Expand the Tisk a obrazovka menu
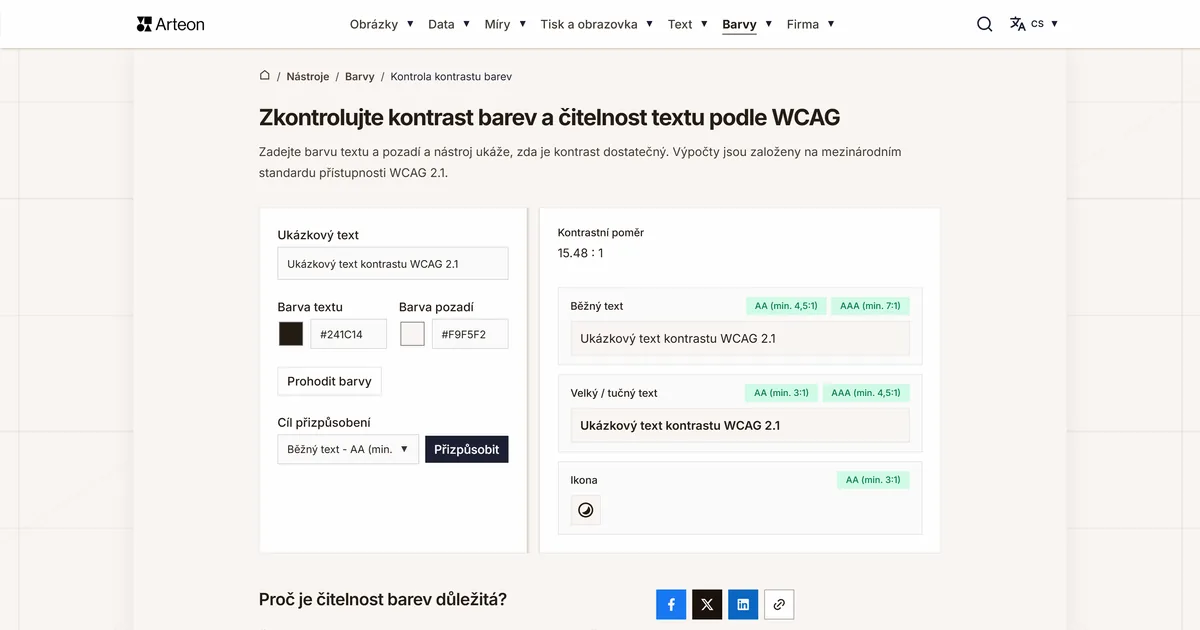The image size is (1200, 630). coord(597,24)
